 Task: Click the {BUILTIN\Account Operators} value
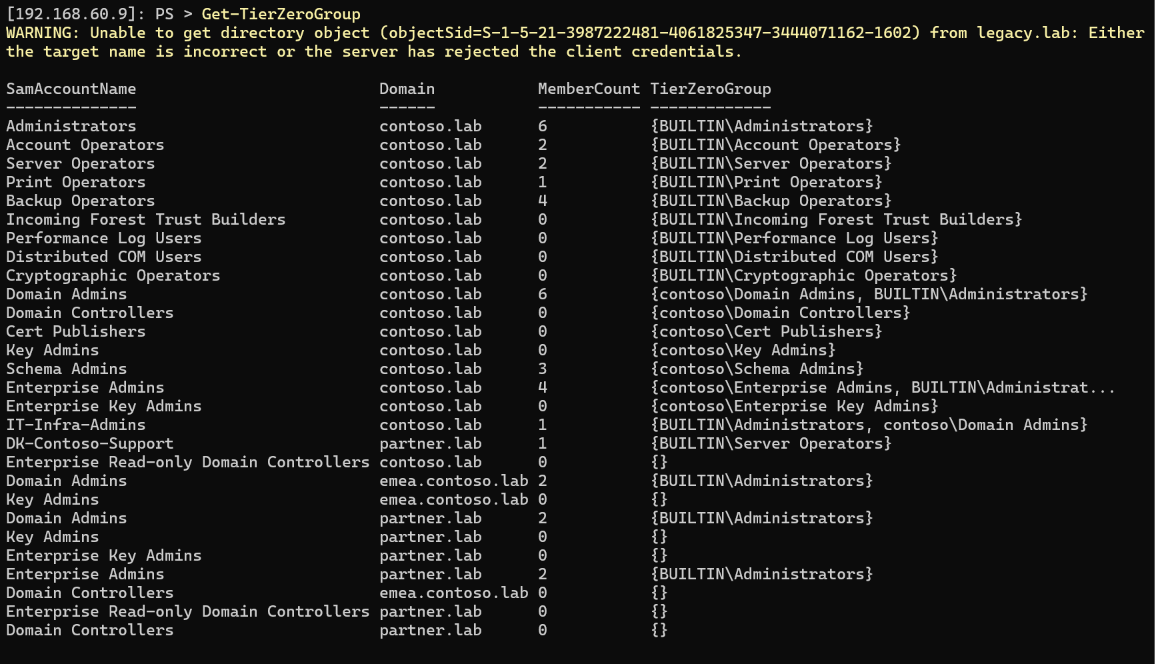coord(775,145)
